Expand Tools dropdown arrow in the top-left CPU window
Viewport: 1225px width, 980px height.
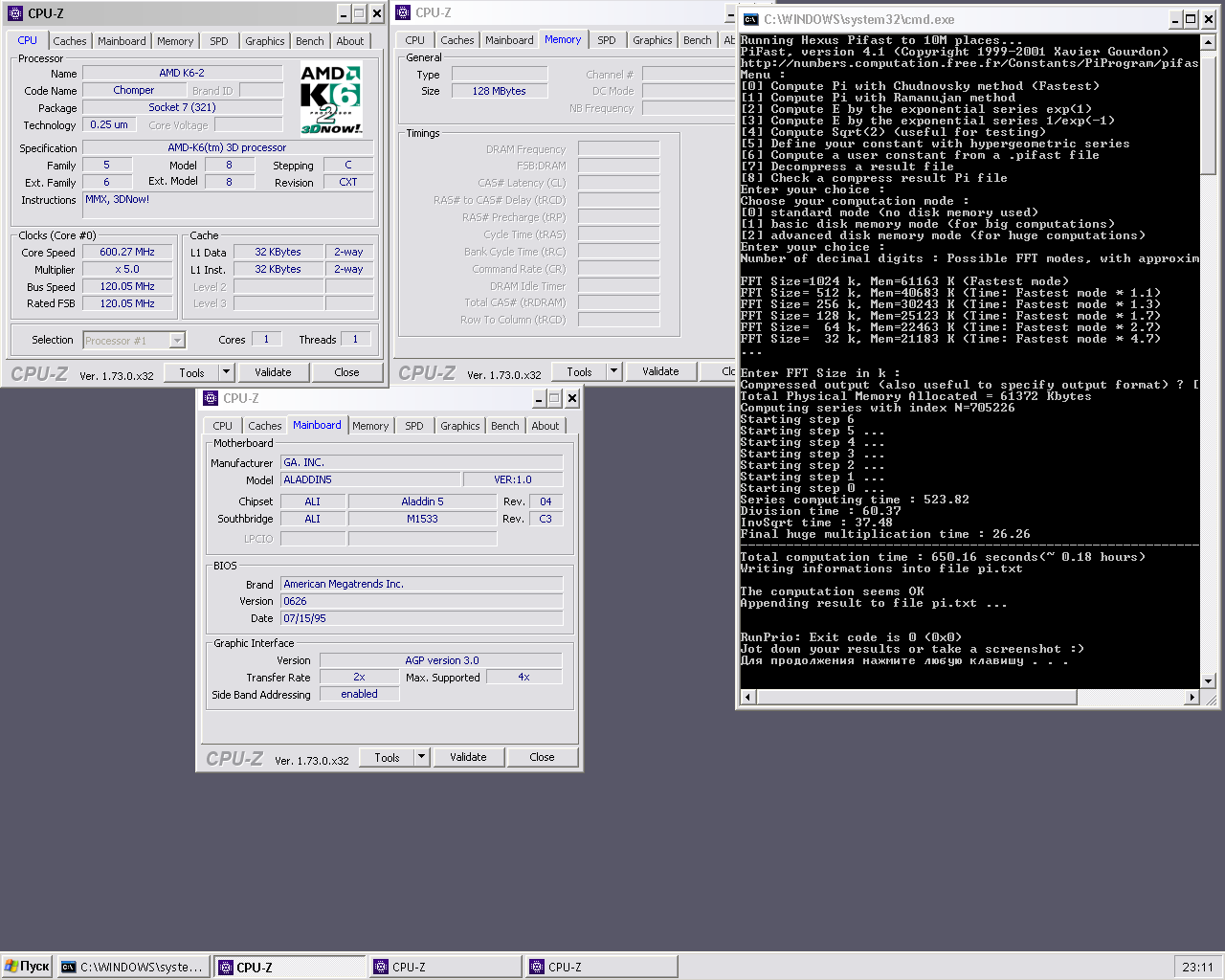[x=227, y=372]
